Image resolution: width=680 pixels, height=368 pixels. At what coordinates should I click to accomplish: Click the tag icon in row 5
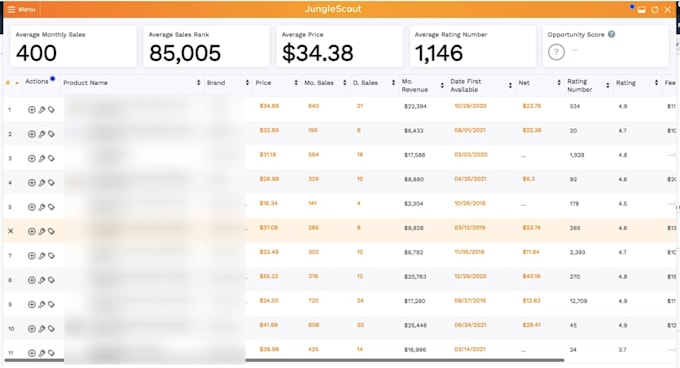[x=51, y=207]
